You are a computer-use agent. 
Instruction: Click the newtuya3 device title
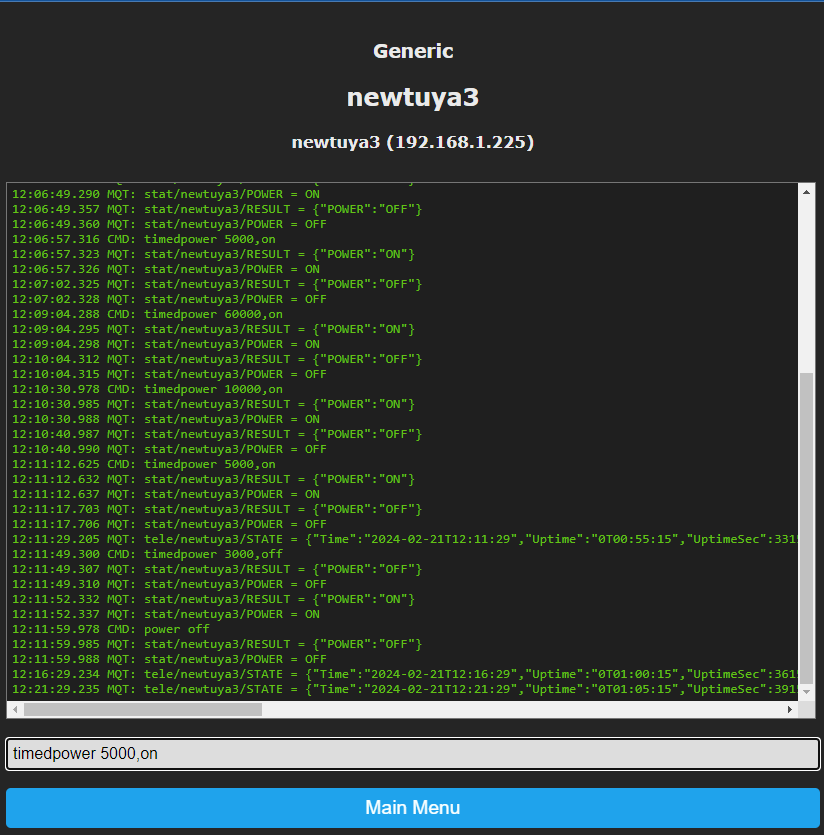point(412,97)
